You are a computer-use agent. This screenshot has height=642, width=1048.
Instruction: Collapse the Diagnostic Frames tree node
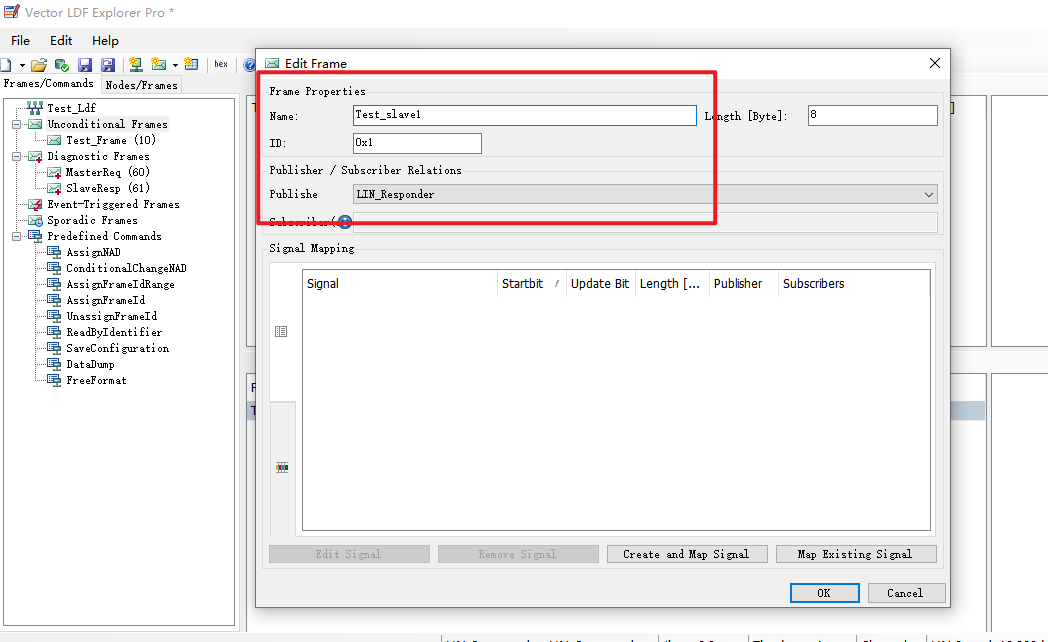pos(16,156)
